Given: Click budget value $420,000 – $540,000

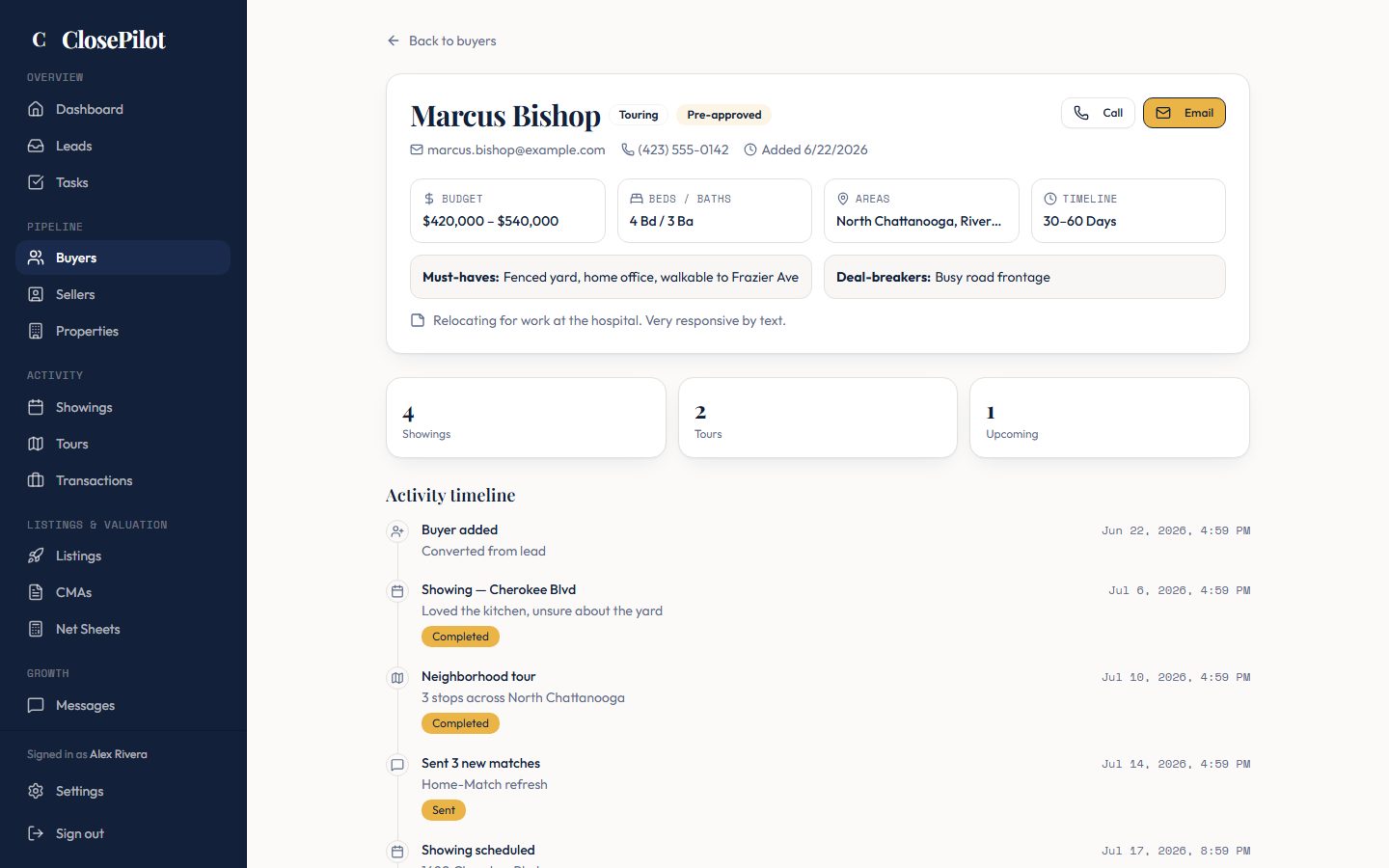Looking at the screenshot, I should point(490,221).
